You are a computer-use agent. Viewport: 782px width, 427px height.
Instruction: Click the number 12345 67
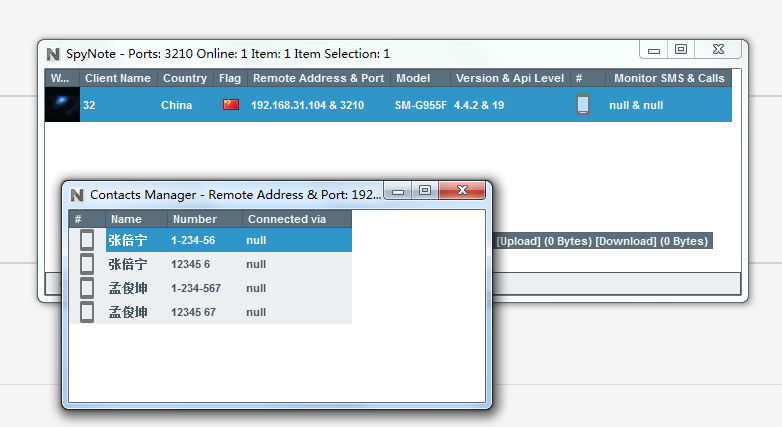pos(194,312)
